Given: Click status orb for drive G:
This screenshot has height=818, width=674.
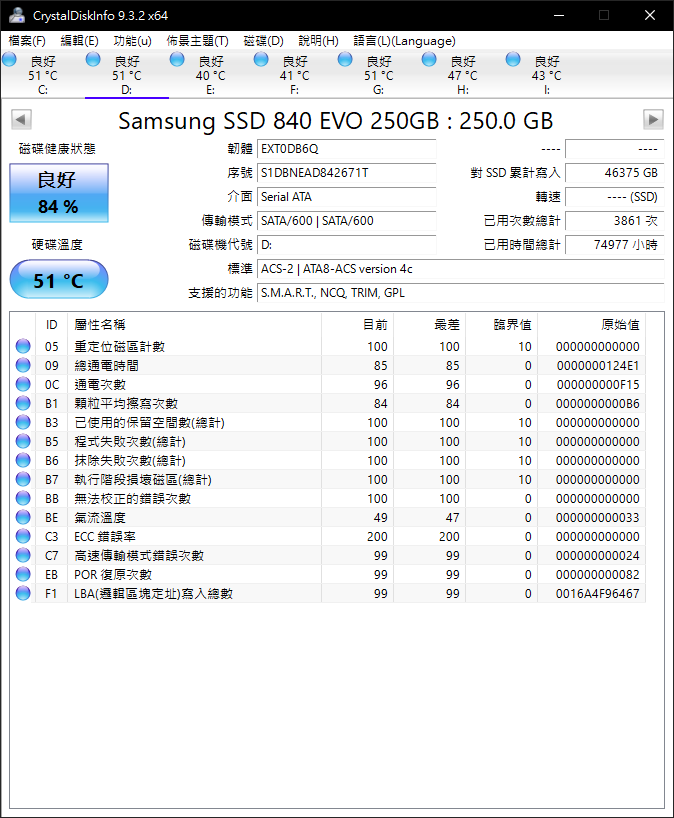Looking at the screenshot, I should 345,59.
